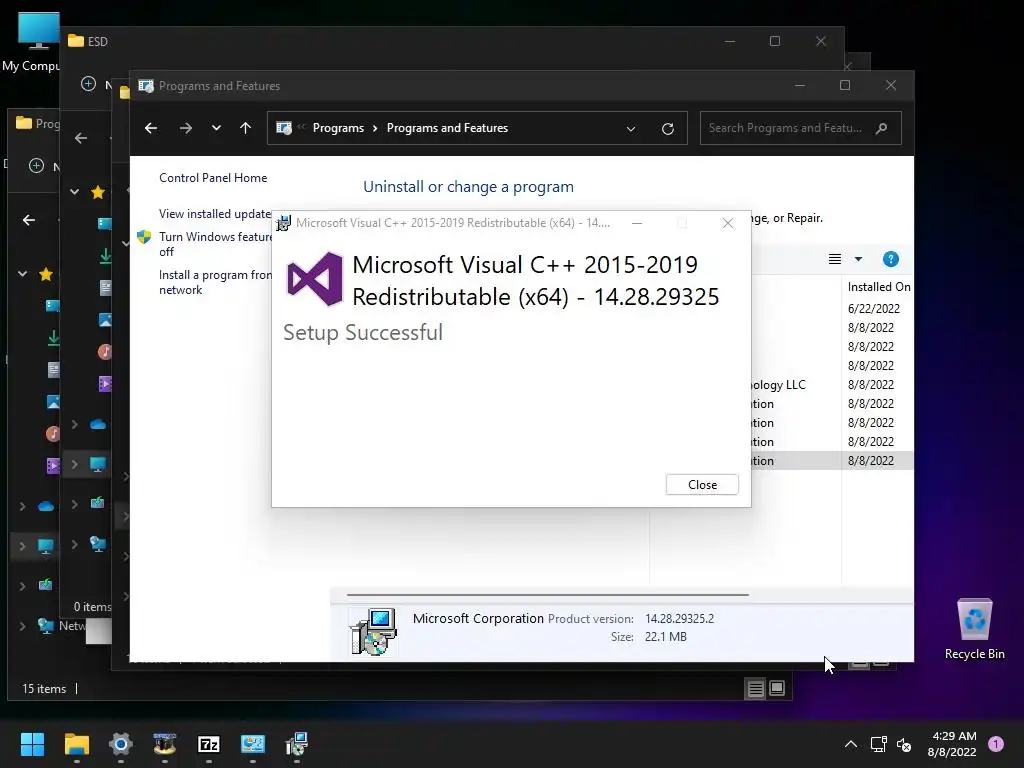The width and height of the screenshot is (1024, 768).
Task: Open Control Panel Home link
Action: pyautogui.click(x=213, y=178)
